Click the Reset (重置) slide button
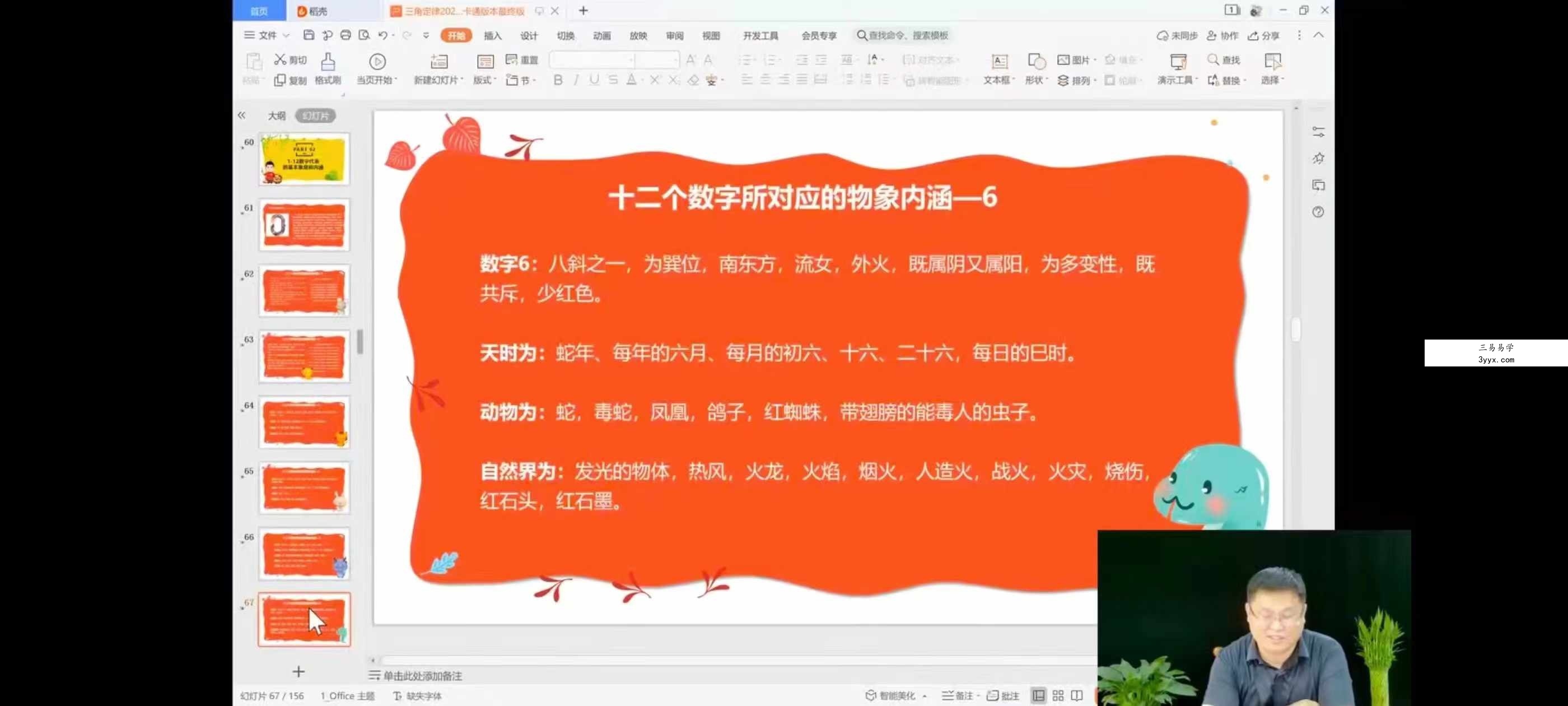Image resolution: width=1568 pixels, height=706 pixels. 522,60
